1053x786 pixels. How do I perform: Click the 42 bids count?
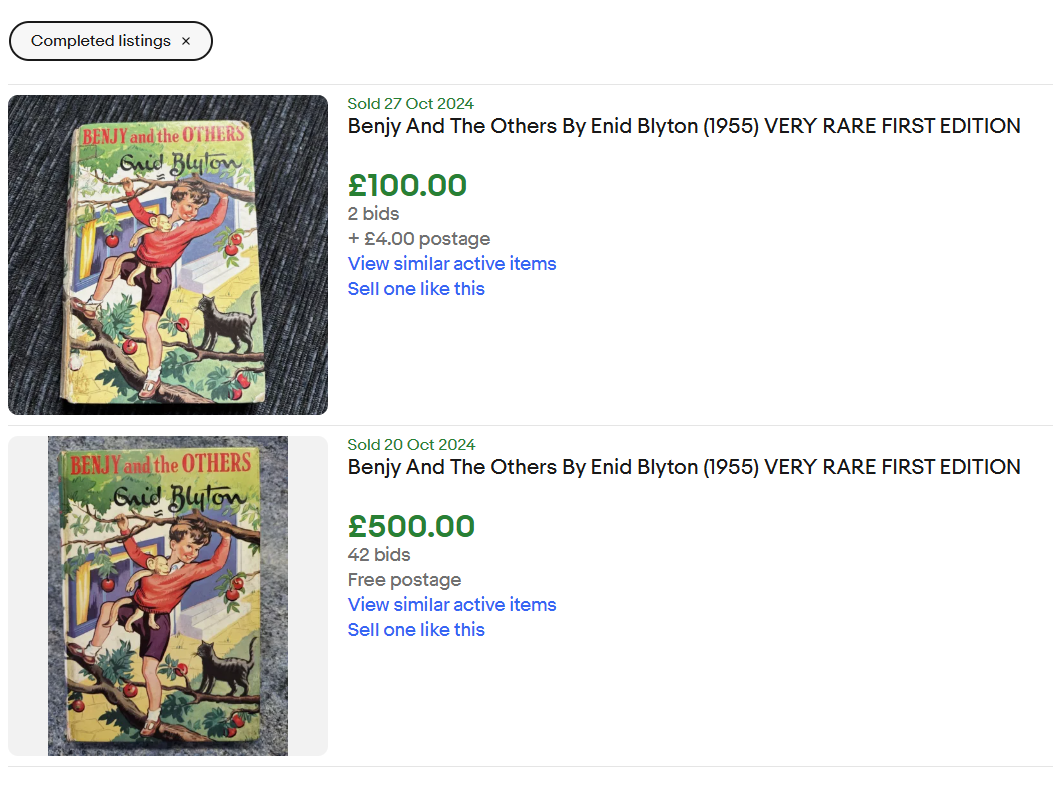(379, 555)
